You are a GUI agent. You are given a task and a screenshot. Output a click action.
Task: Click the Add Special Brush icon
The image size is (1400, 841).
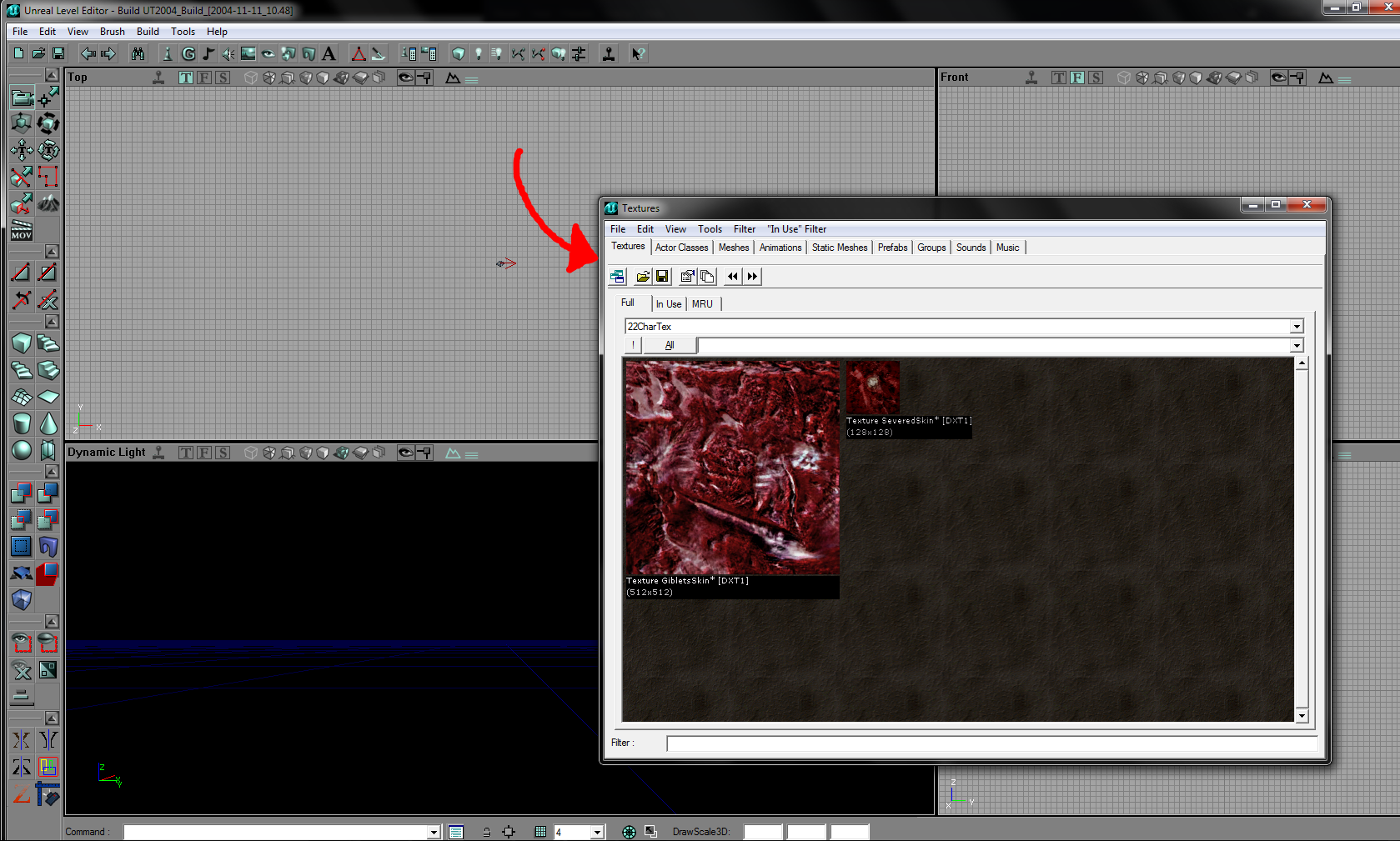click(x=22, y=547)
